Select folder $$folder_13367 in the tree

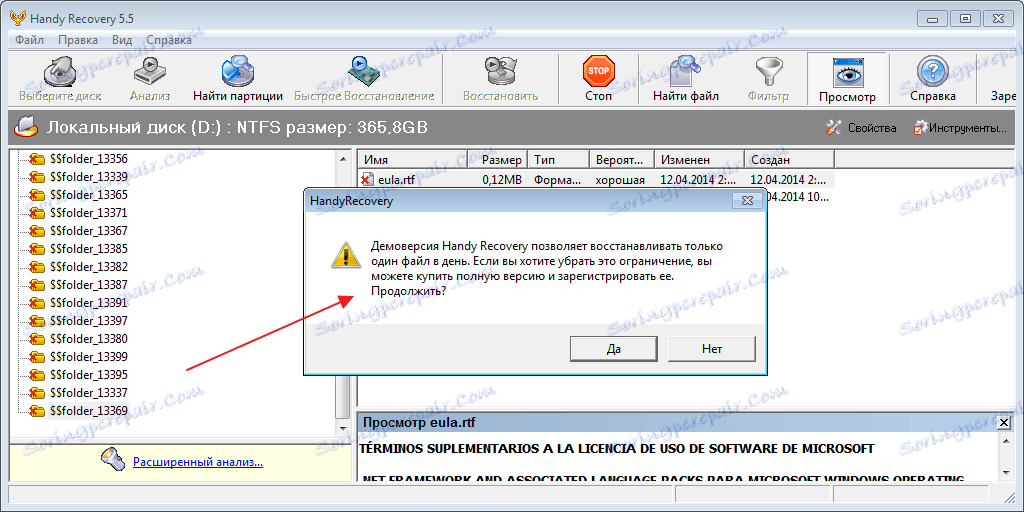click(88, 231)
